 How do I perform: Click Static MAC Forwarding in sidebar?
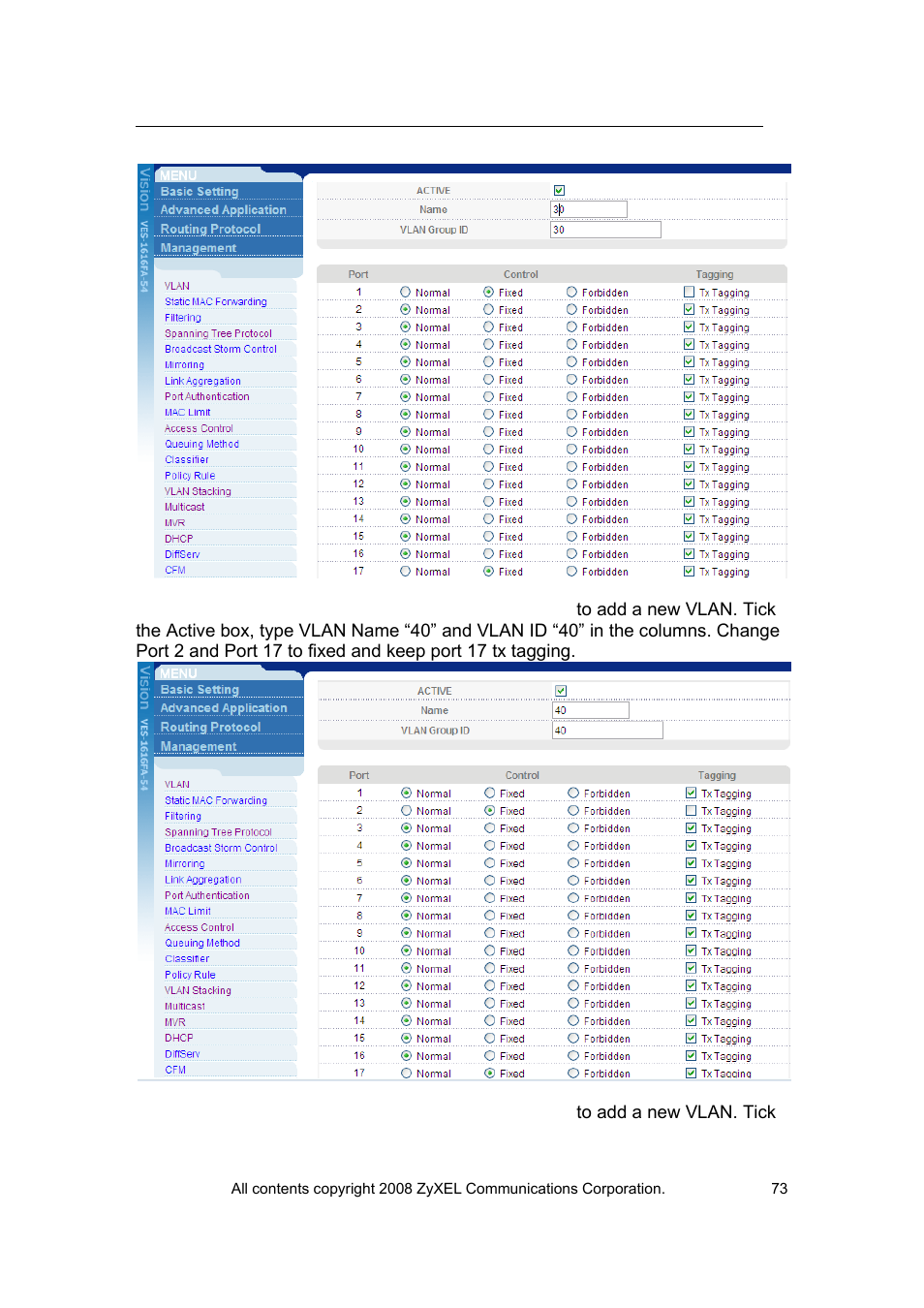pos(215,301)
